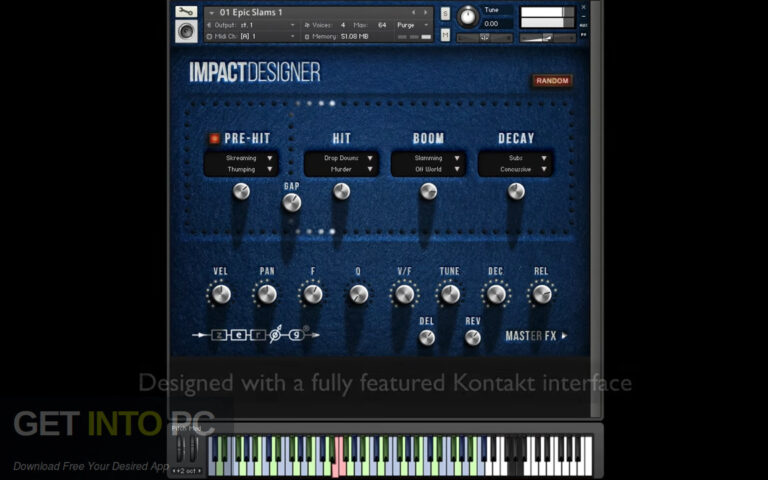Click the DEC knob
Screen dimensions: 768x480
tap(496, 294)
